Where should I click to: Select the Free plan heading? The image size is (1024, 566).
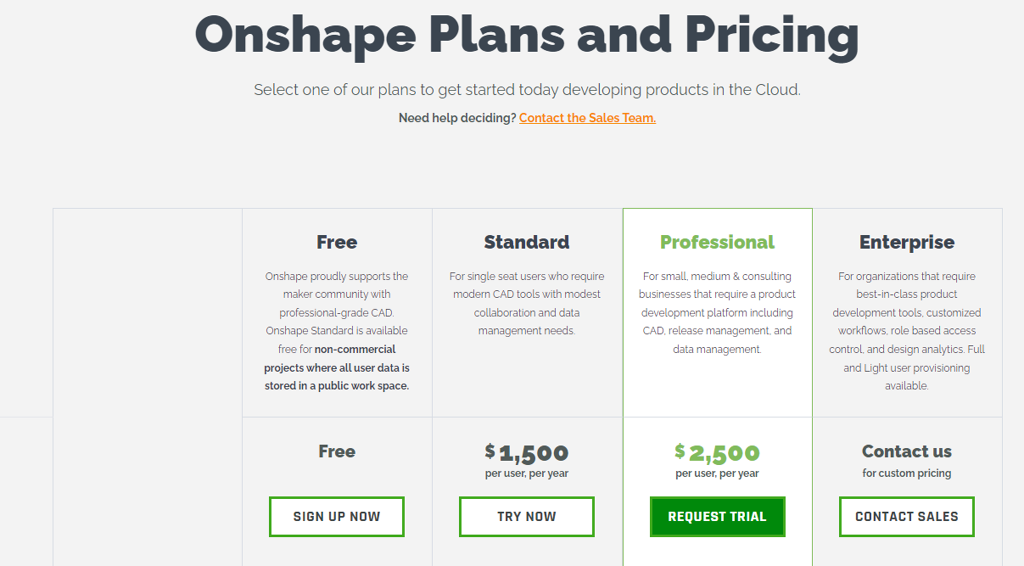pyautogui.click(x=337, y=242)
